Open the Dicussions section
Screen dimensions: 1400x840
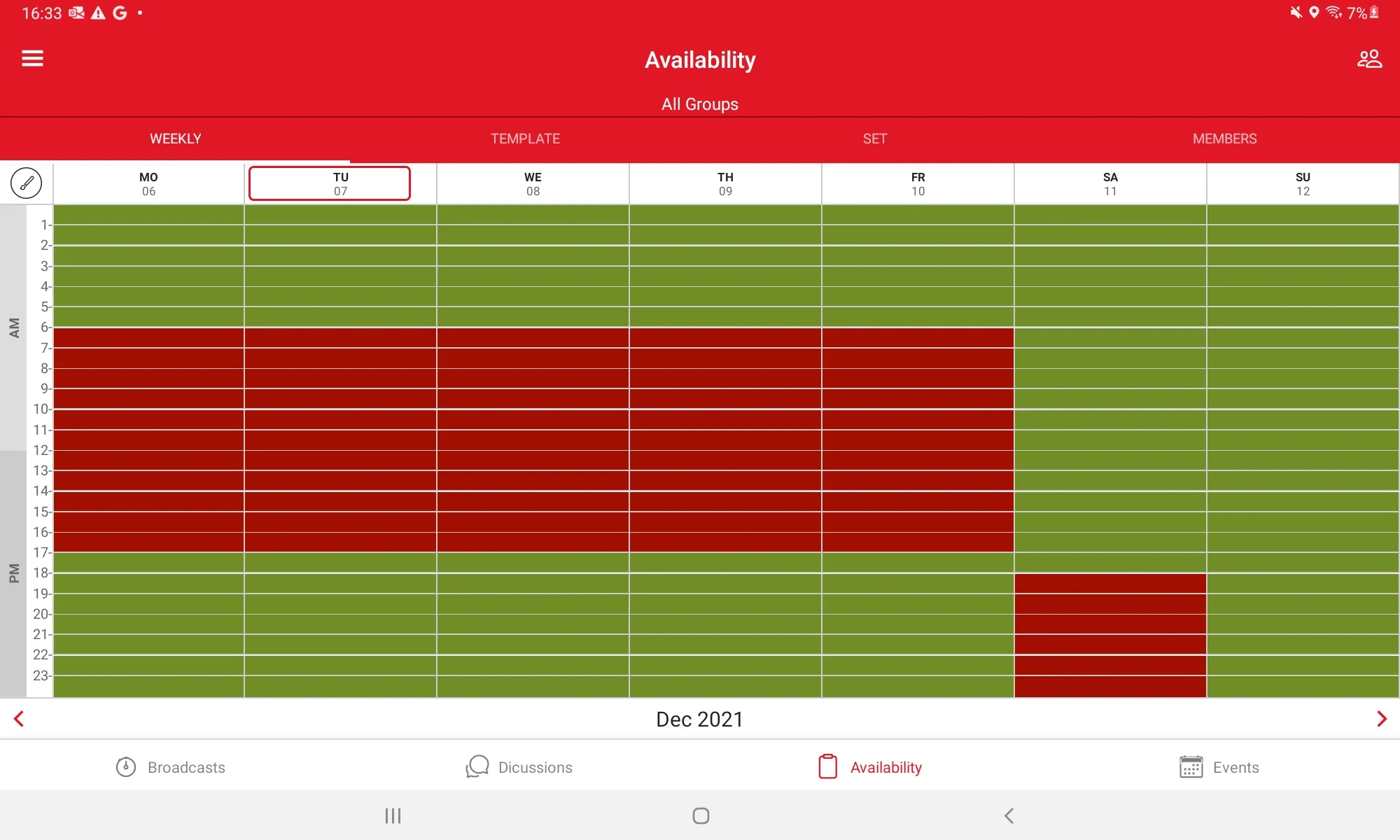[519, 767]
